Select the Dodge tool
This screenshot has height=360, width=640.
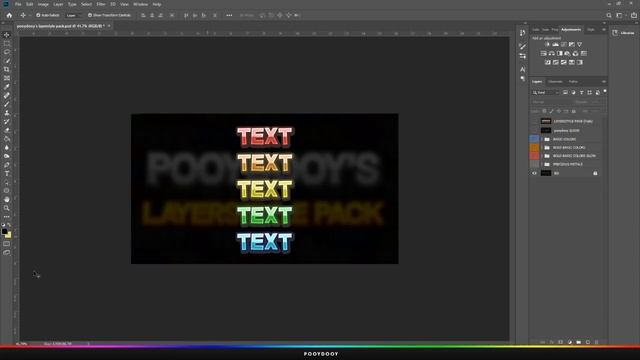pyautogui.click(x=7, y=156)
